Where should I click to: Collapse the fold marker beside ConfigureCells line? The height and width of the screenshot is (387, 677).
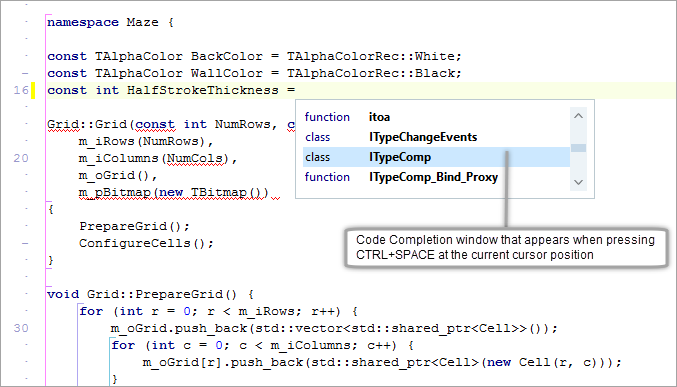(25, 243)
